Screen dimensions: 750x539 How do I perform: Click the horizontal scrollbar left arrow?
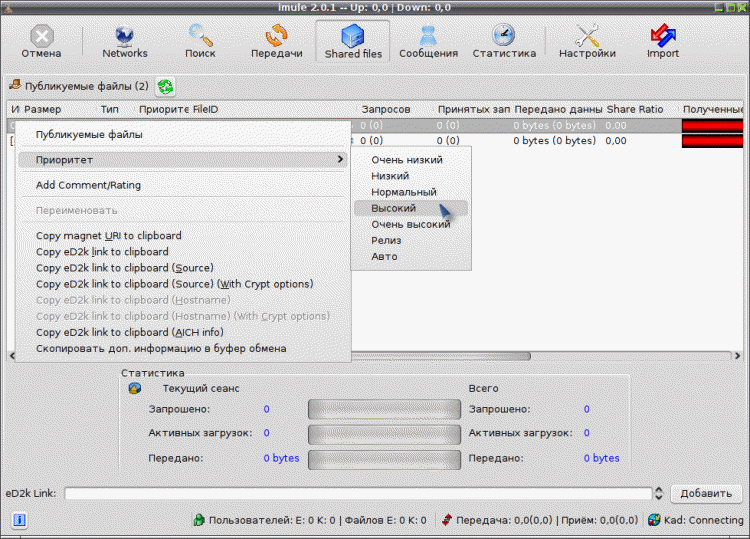pos(12,356)
